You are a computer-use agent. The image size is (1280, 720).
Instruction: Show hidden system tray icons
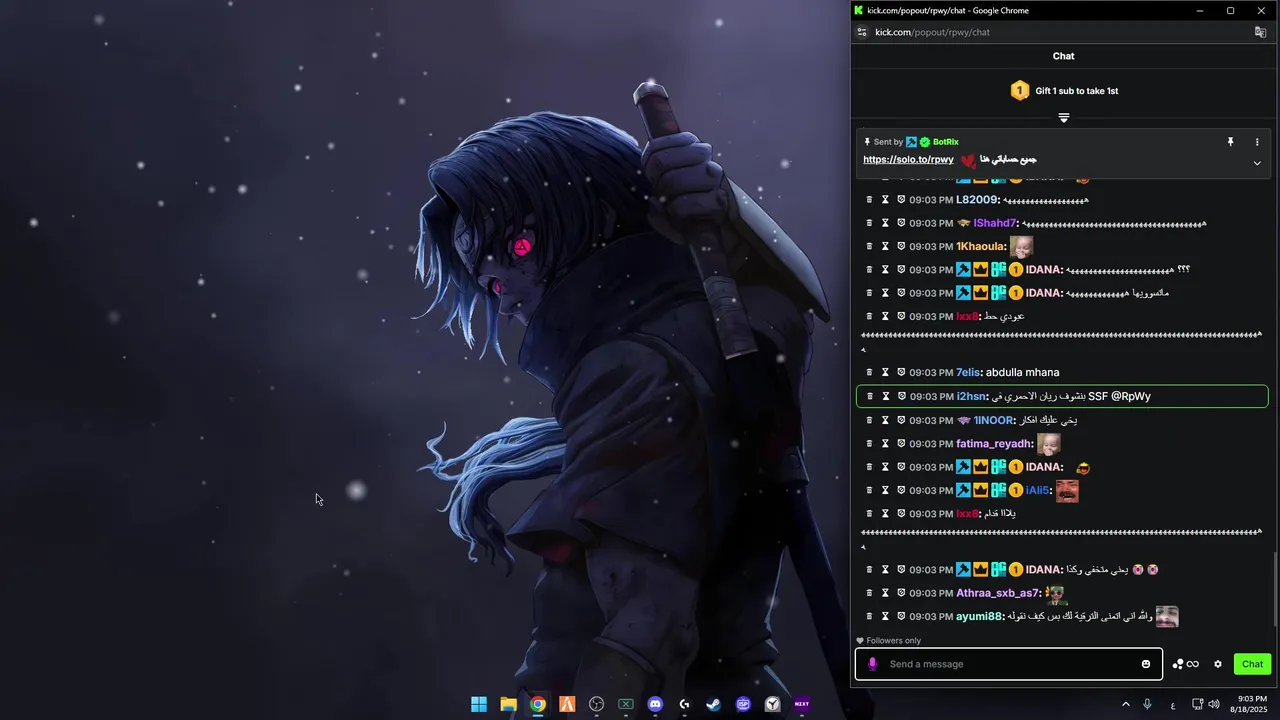1125,704
